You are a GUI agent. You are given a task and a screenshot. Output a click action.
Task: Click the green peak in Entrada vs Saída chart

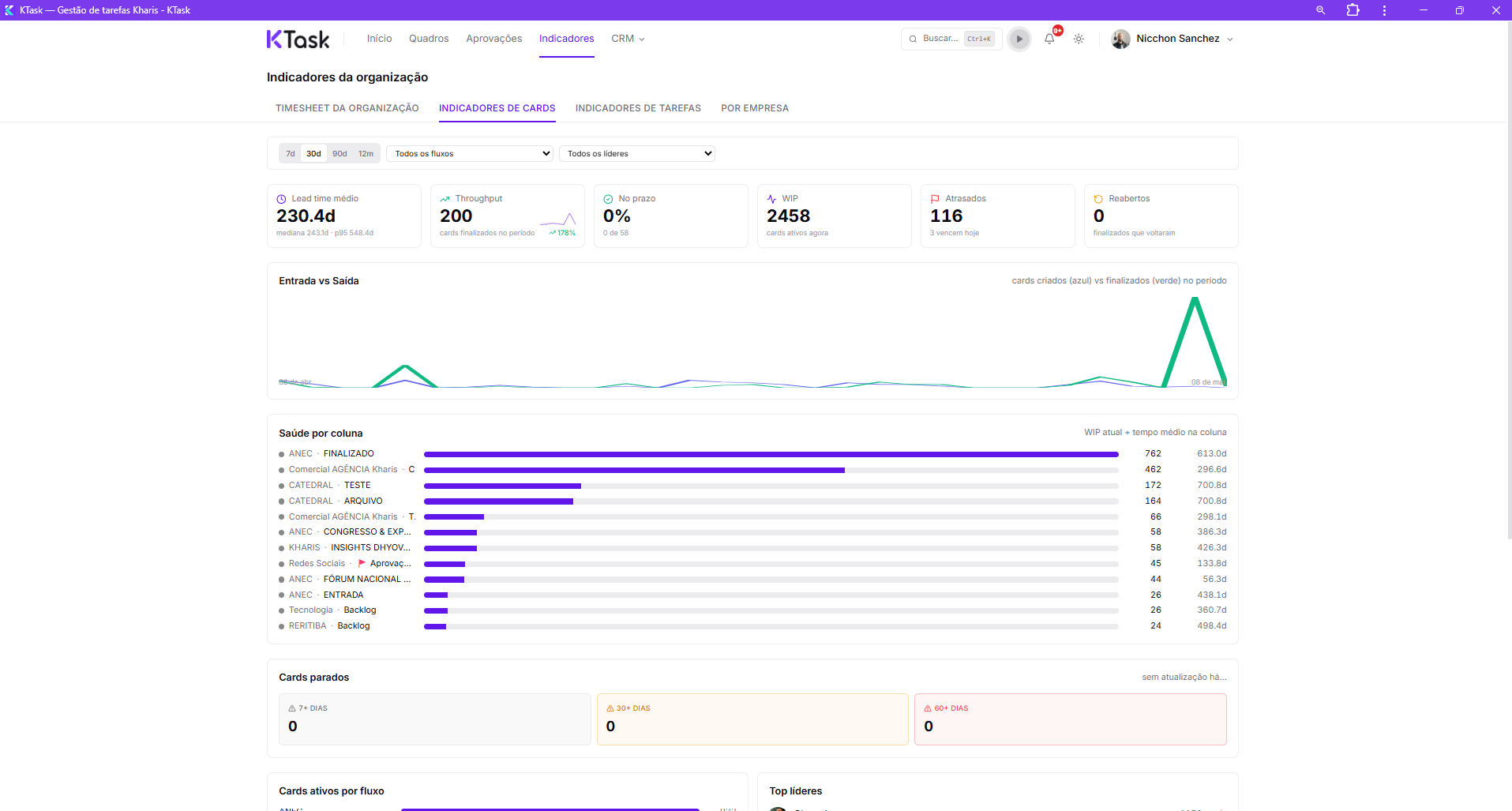click(x=1195, y=300)
